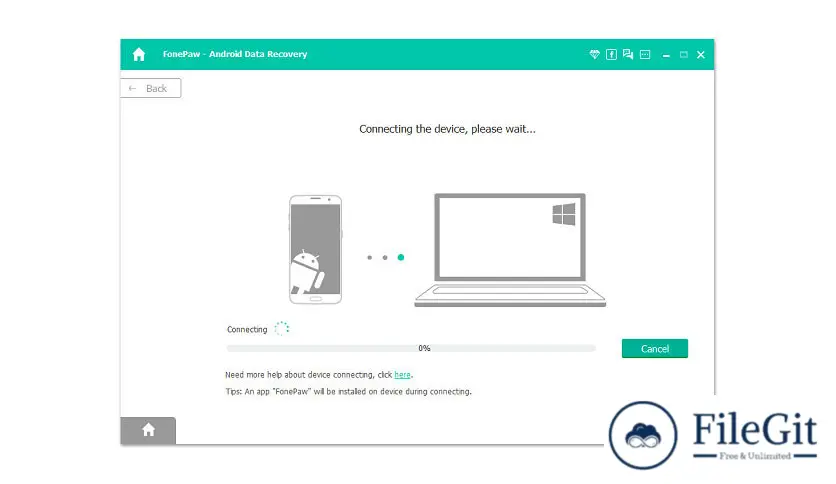Click the green animated connection dot
Image resolution: width=836 pixels, height=484 pixels.
[401, 257]
